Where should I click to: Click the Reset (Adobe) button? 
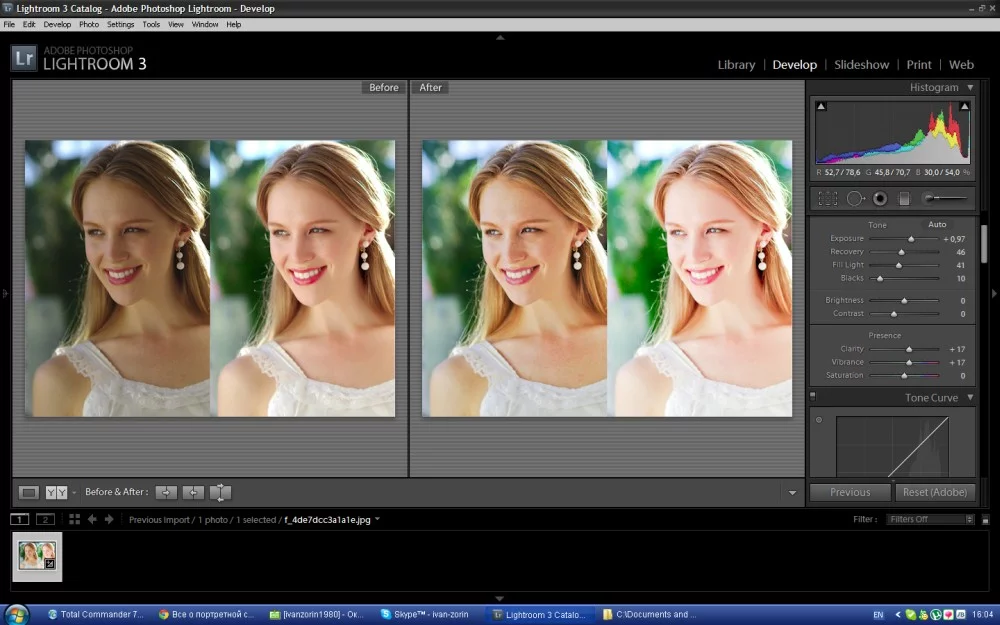click(x=934, y=492)
